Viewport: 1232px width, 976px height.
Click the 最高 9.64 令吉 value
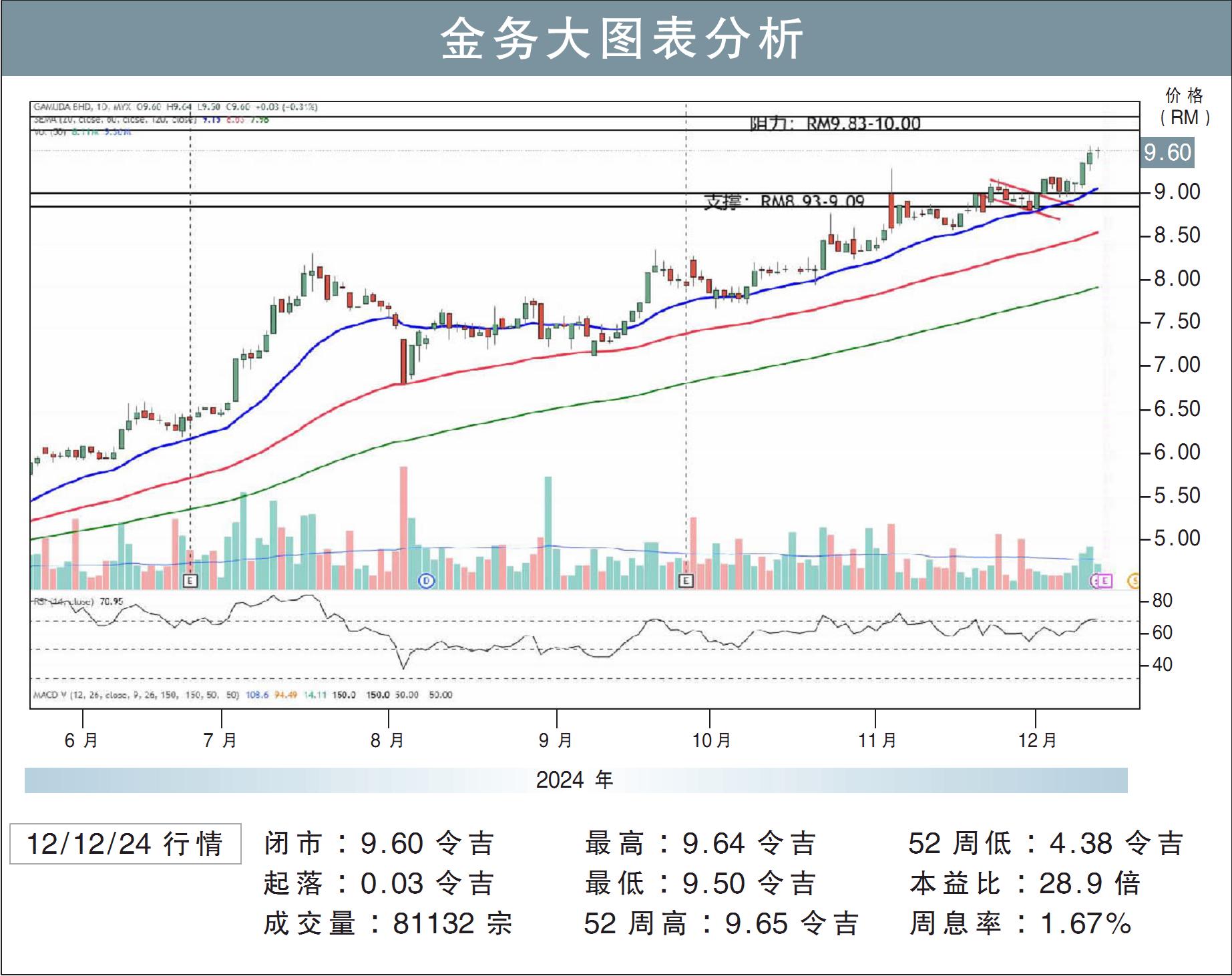[700, 843]
